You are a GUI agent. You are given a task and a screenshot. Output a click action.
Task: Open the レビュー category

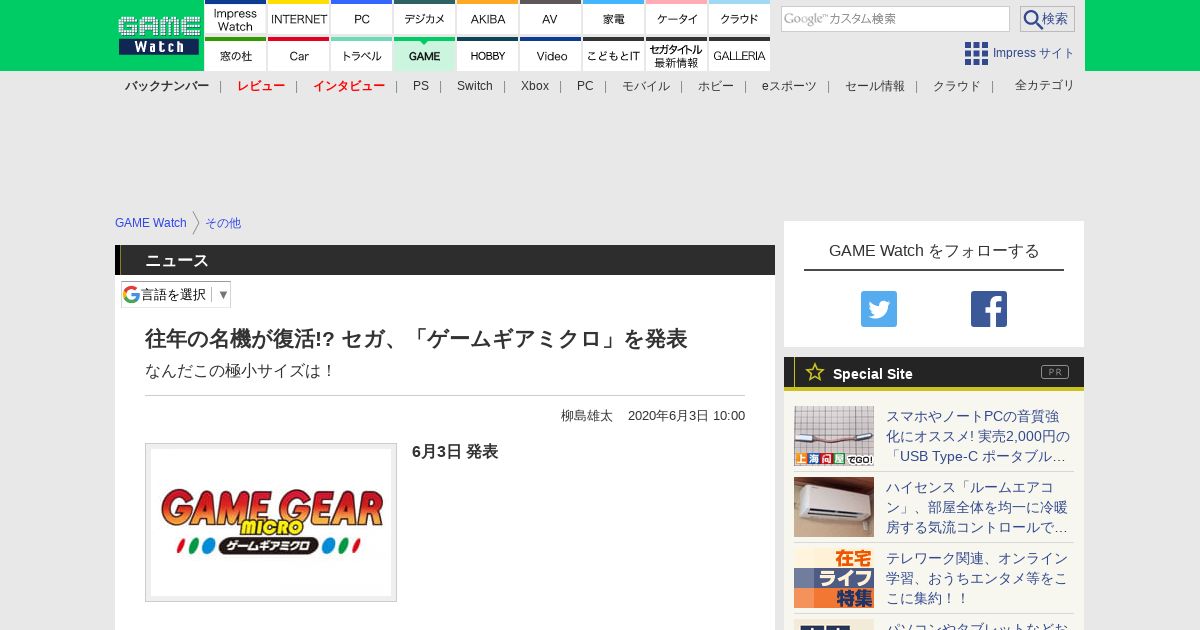pos(261,86)
